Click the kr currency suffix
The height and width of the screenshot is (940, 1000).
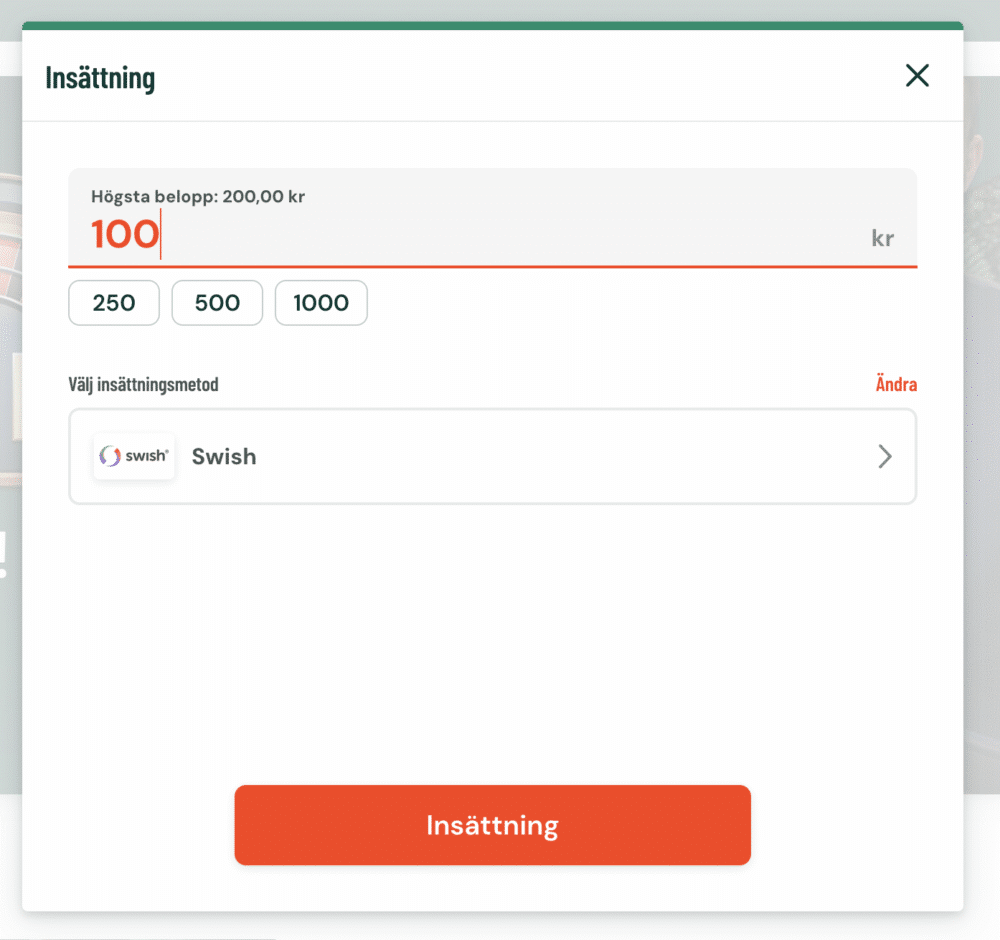[x=882, y=238]
